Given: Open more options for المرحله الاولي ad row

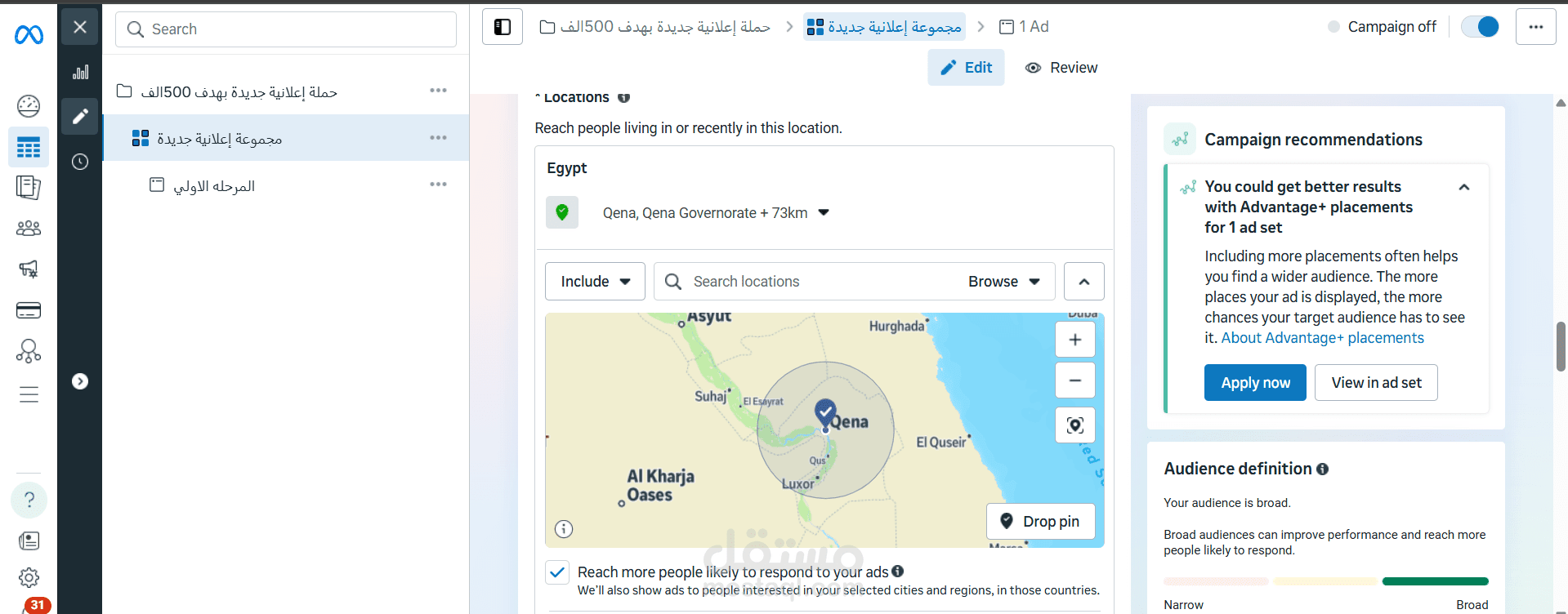Looking at the screenshot, I should point(438,185).
